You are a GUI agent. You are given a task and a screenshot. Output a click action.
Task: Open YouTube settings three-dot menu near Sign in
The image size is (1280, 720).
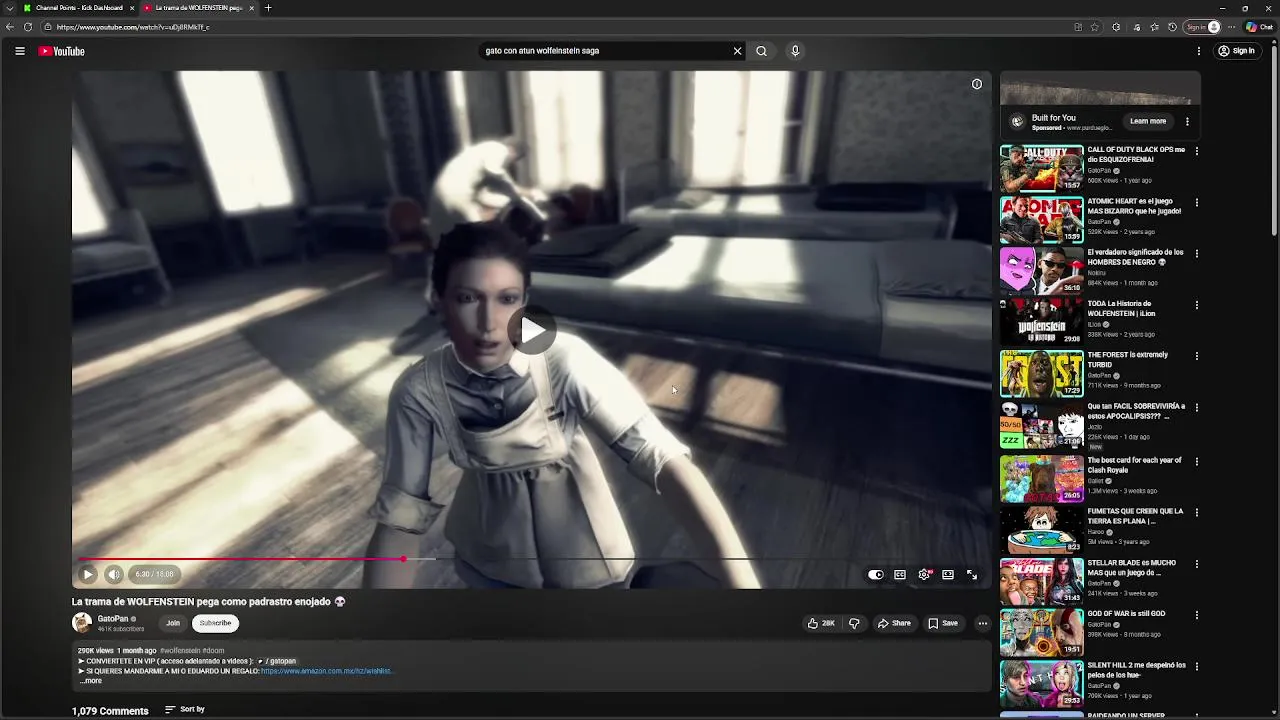[x=1199, y=51]
